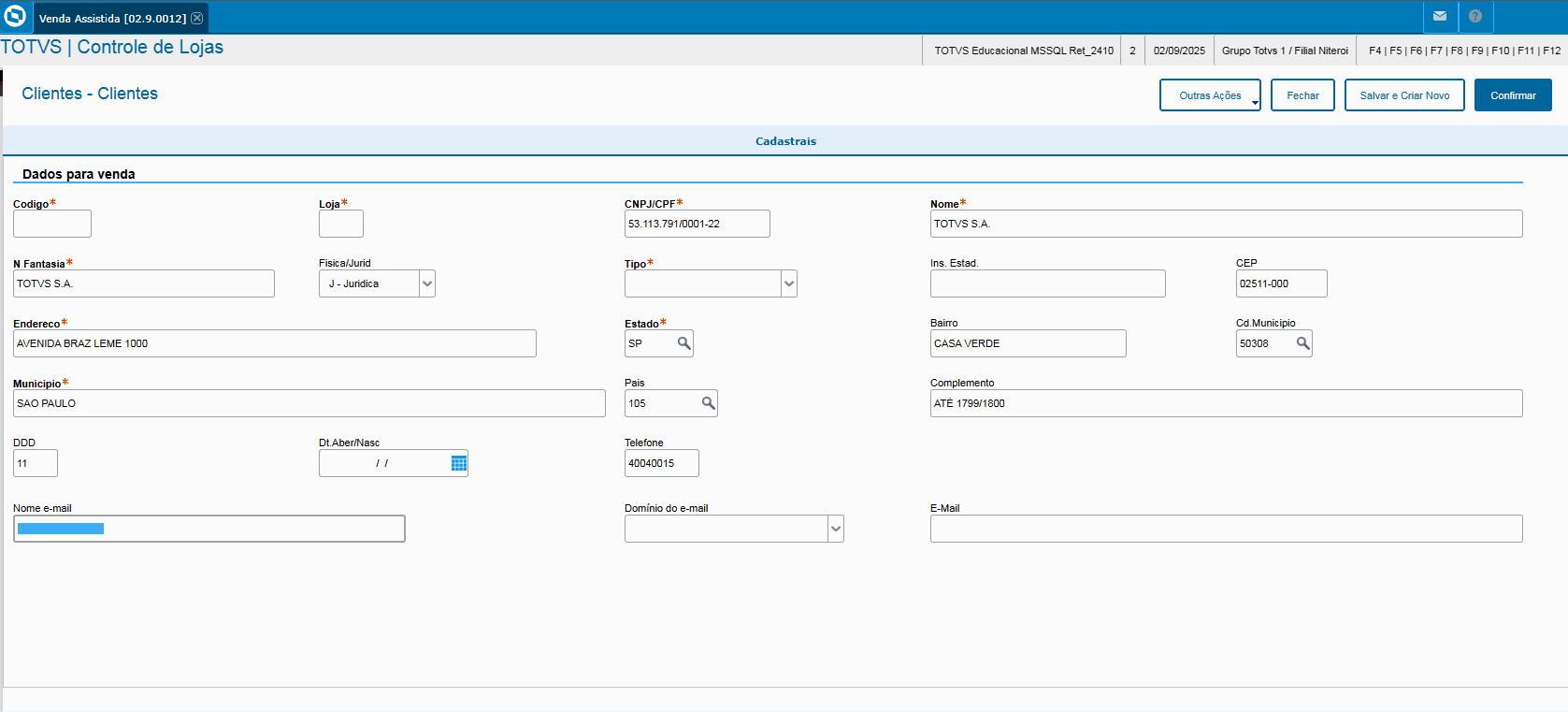Expand the Fisica/Jurid dropdown

(x=427, y=283)
